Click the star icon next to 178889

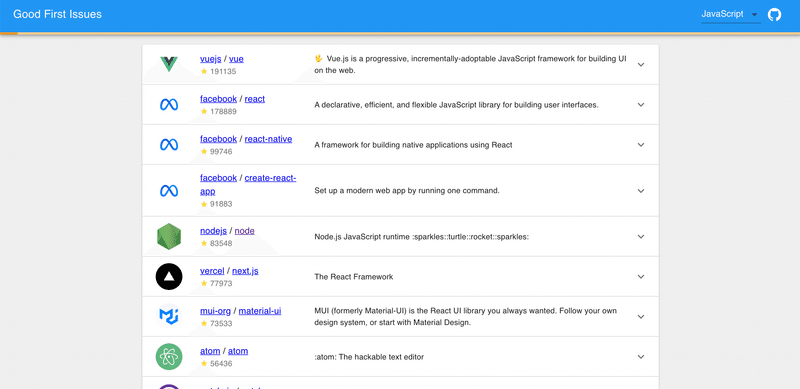click(x=204, y=111)
